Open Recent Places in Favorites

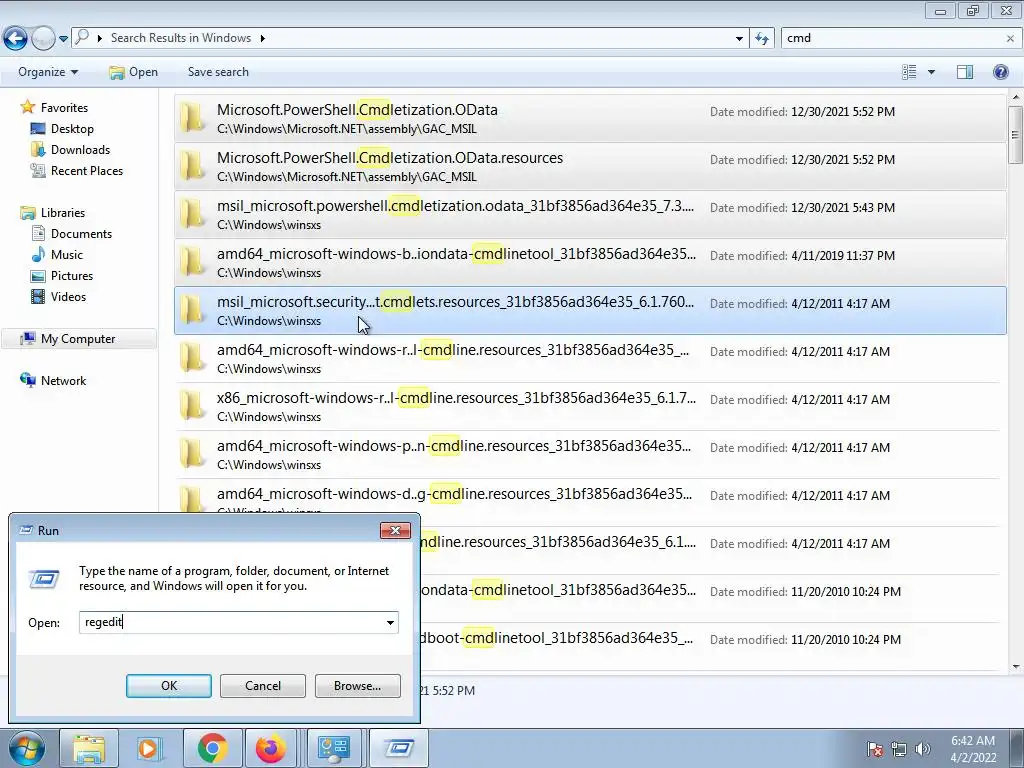tap(86, 170)
